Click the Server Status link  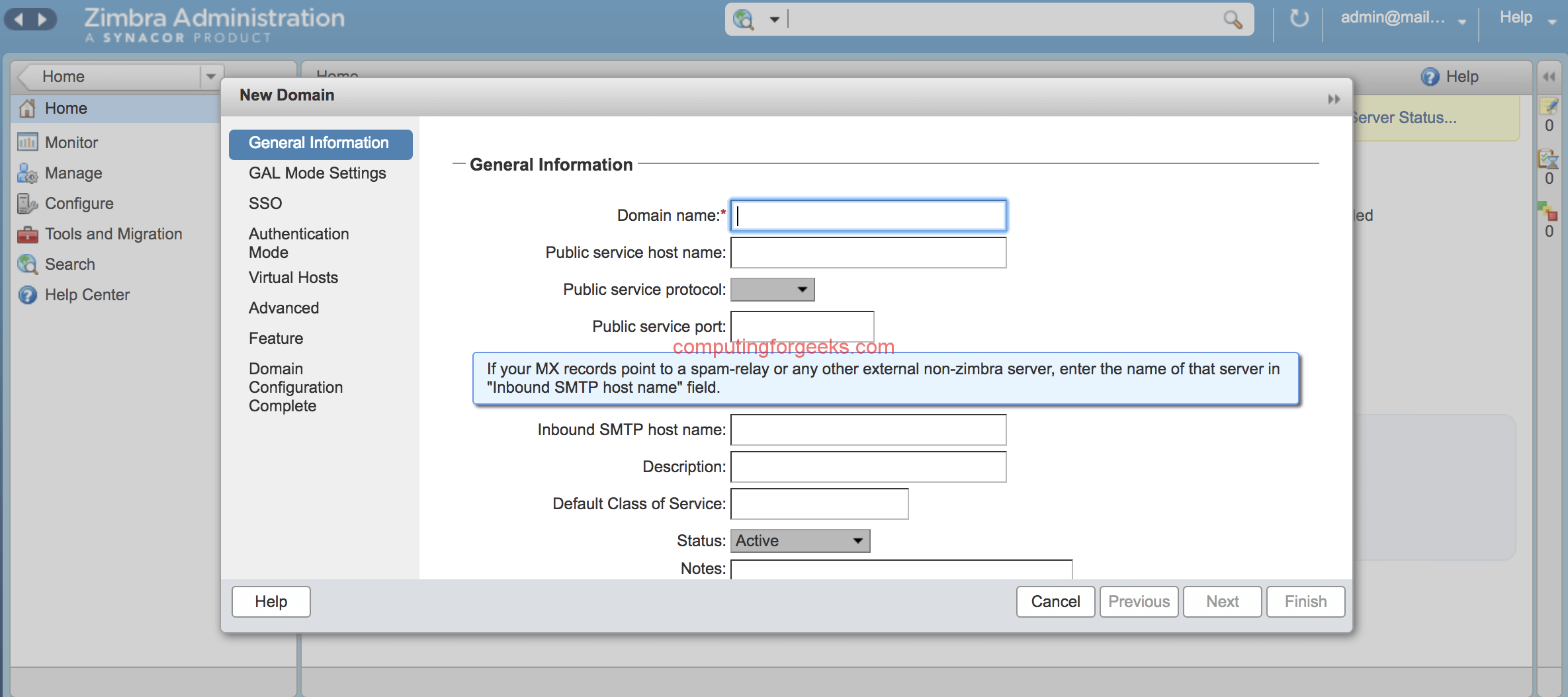pos(1405,118)
